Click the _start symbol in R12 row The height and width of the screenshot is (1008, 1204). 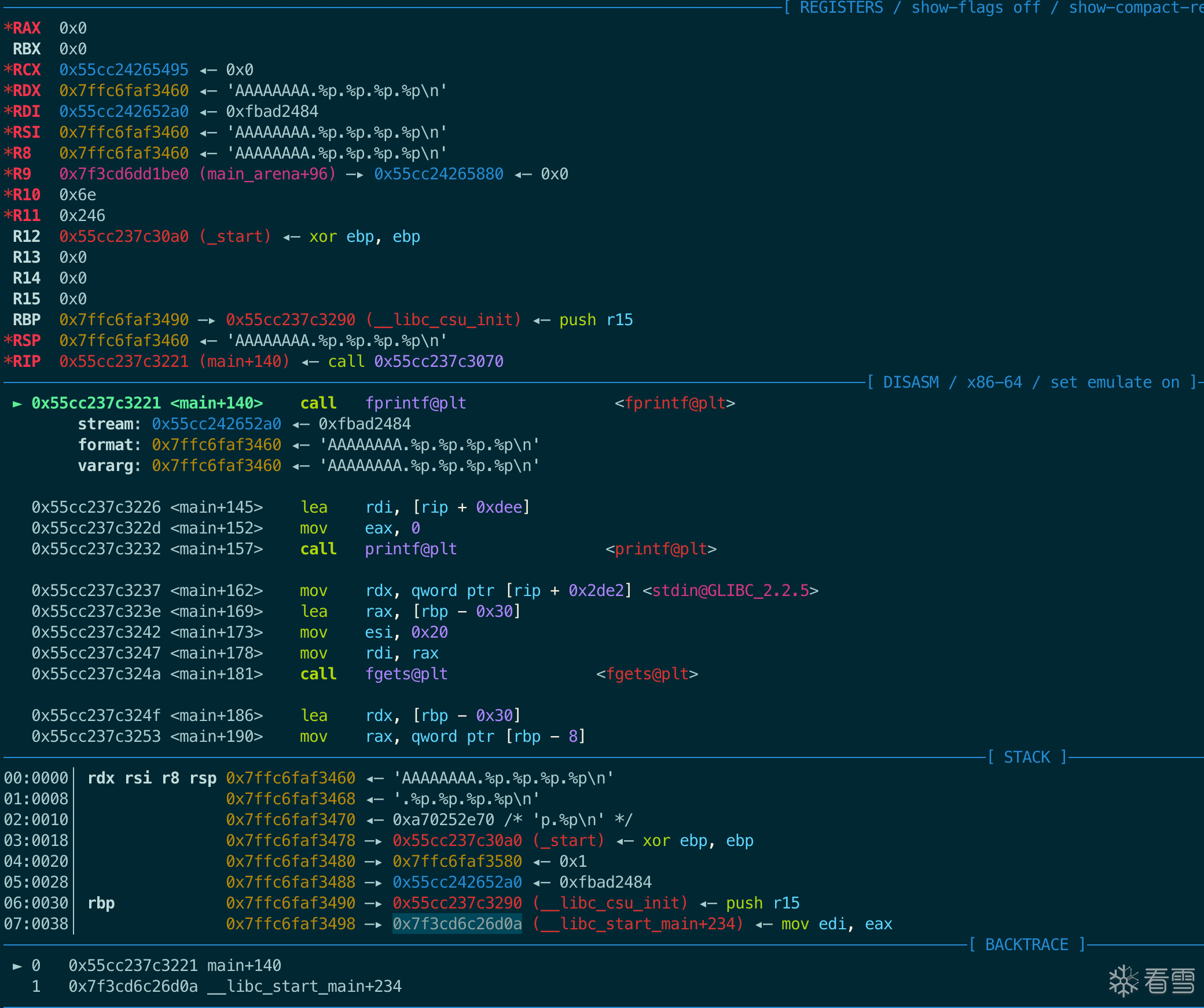(x=235, y=237)
